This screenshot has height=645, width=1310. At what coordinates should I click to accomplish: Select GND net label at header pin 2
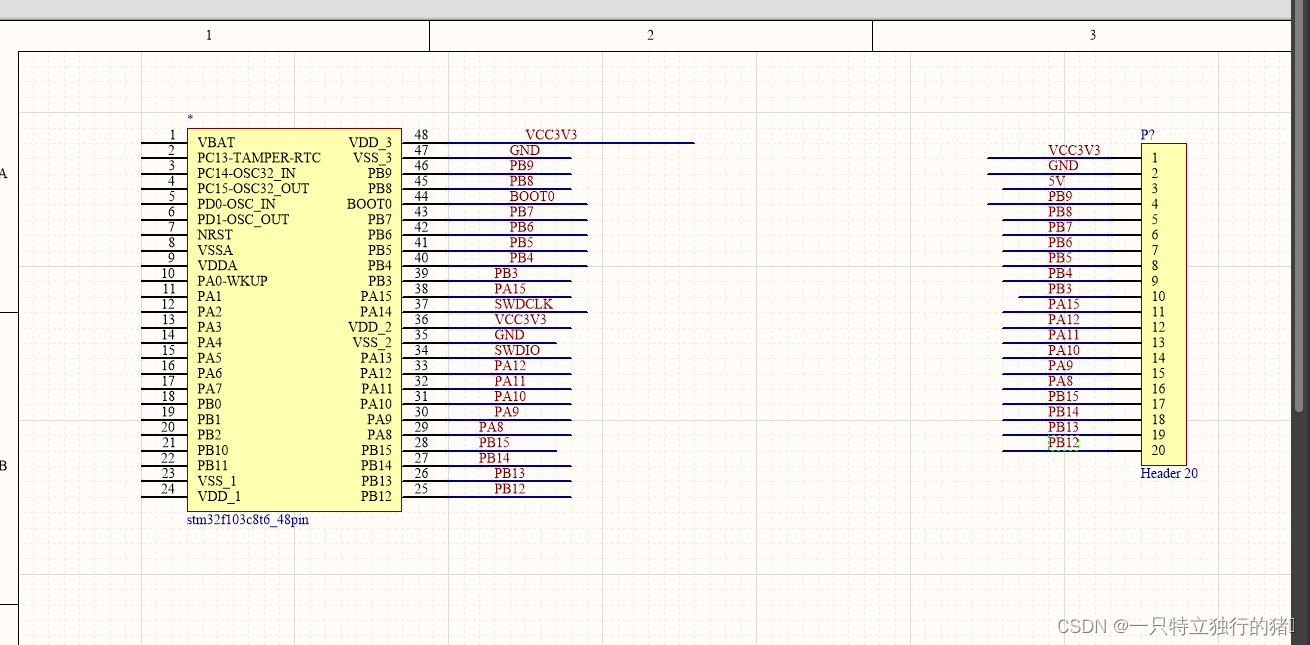pos(1063,166)
